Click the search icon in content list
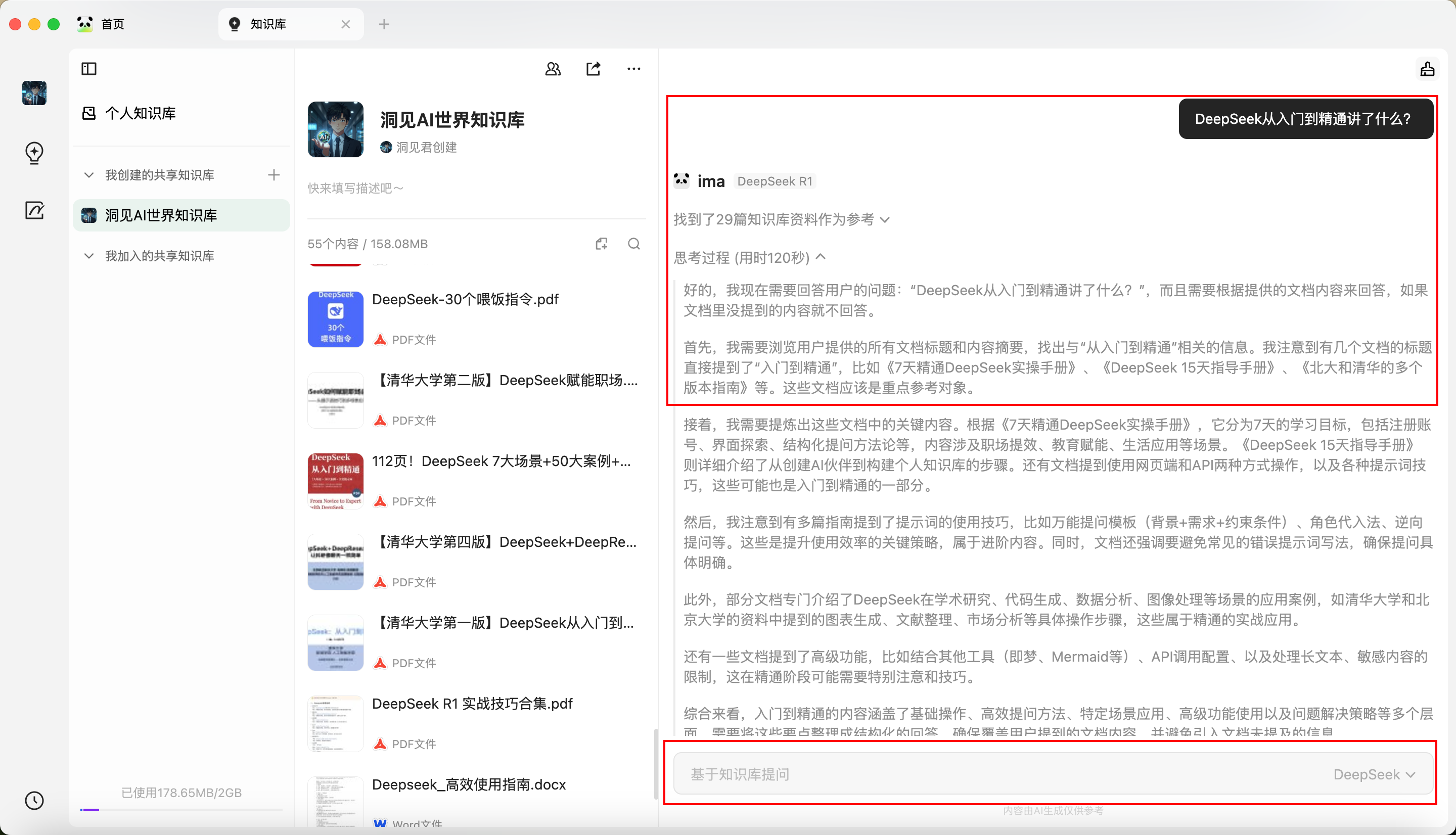This screenshot has height=835, width=1456. click(x=633, y=244)
